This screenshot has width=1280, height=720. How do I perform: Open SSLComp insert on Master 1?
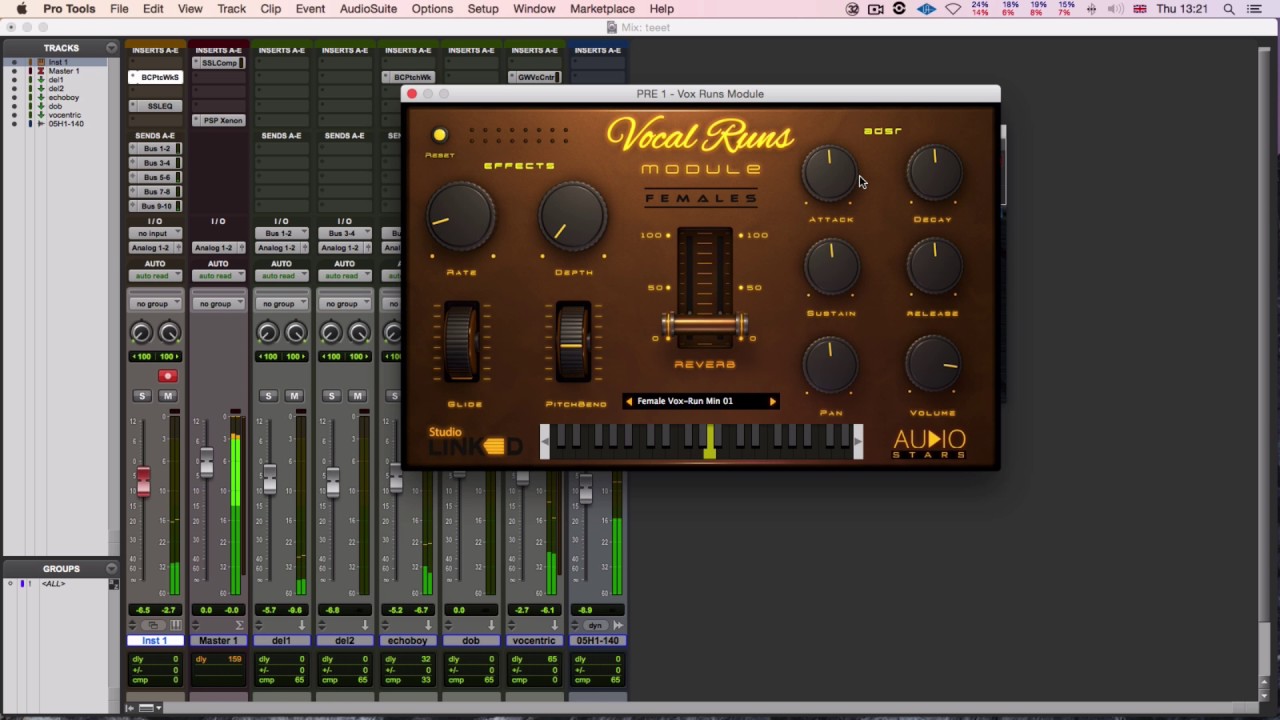tap(218, 63)
